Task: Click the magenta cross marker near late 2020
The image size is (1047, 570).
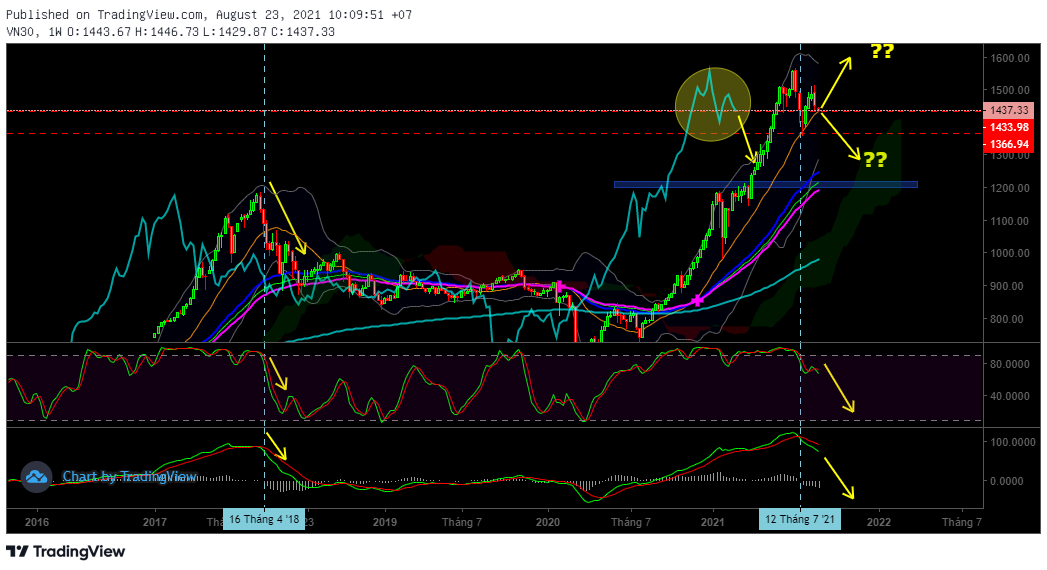Action: (697, 300)
